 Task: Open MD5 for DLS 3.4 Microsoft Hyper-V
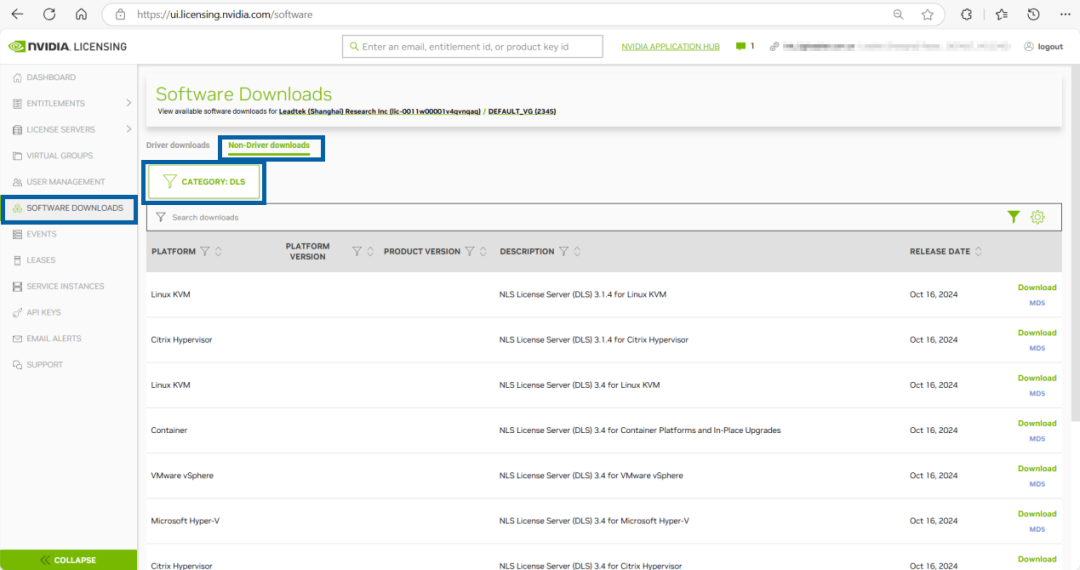(x=1037, y=529)
